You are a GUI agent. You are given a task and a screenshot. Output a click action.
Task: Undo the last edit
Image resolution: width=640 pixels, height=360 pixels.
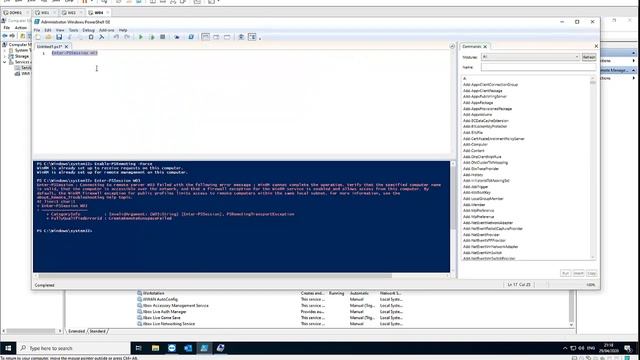(x=116, y=37)
